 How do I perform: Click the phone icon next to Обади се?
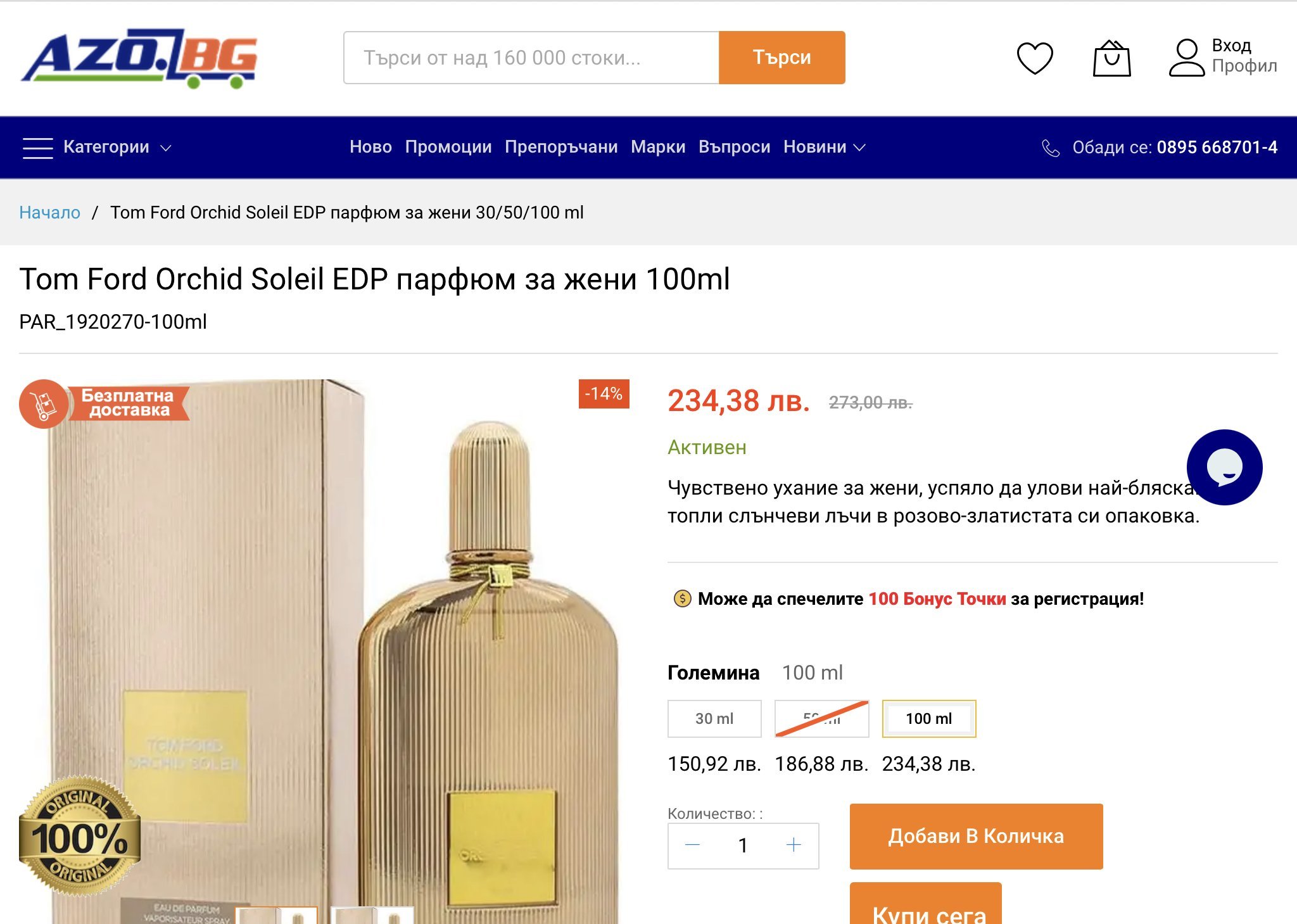(1051, 148)
